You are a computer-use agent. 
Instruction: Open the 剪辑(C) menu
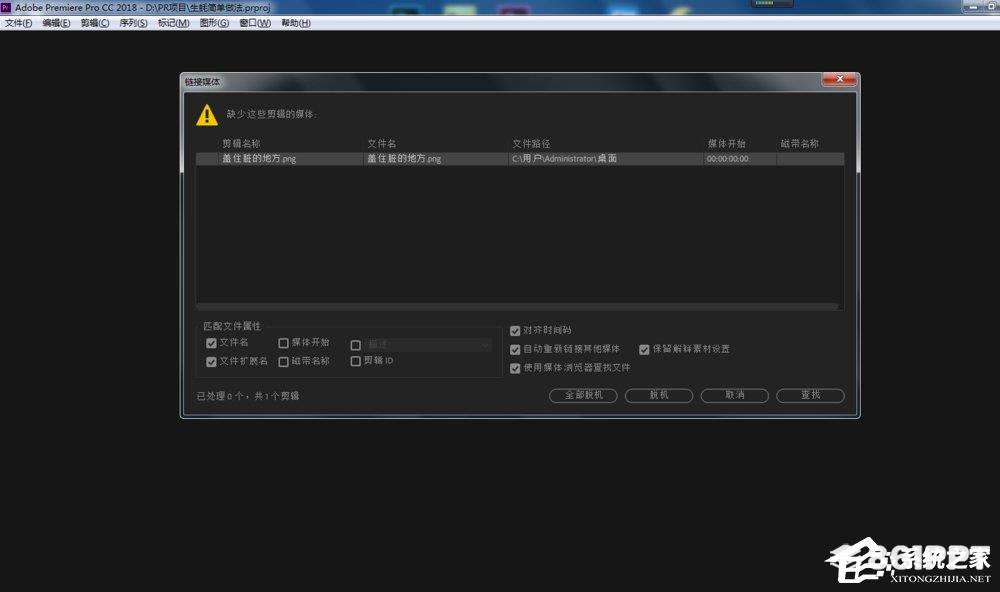pyautogui.click(x=94, y=23)
